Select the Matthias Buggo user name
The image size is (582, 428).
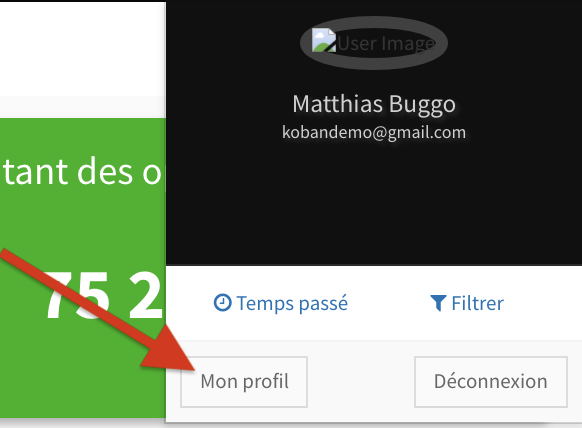[374, 104]
